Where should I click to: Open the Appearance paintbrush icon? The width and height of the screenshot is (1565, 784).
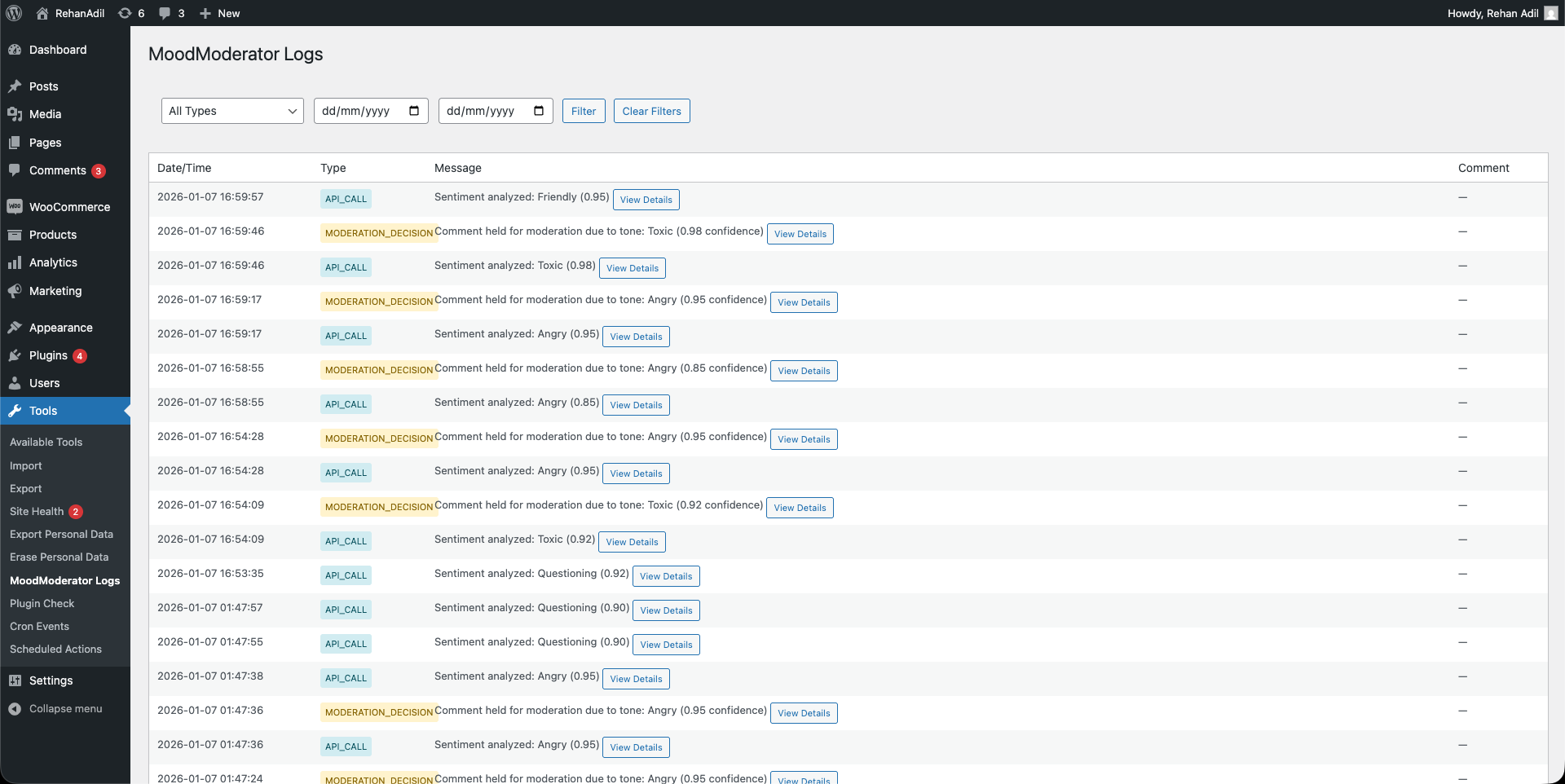tap(16, 327)
